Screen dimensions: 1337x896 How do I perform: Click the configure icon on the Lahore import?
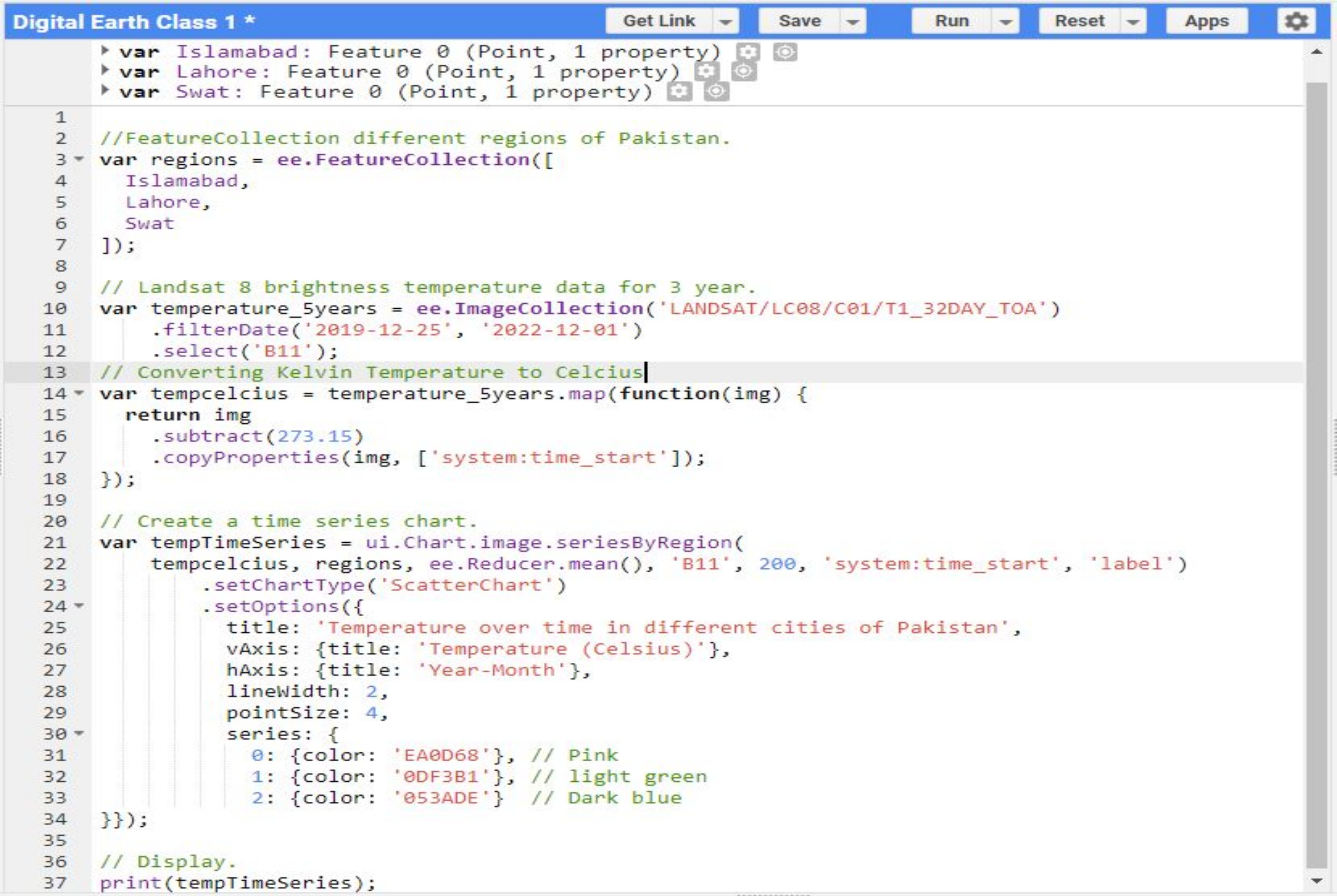point(707,71)
